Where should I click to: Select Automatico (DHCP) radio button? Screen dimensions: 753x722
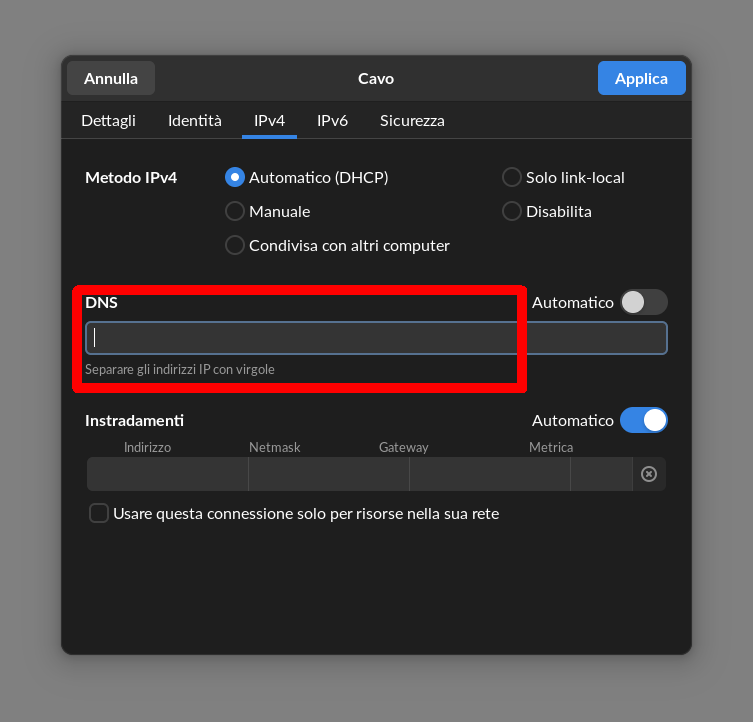235,177
